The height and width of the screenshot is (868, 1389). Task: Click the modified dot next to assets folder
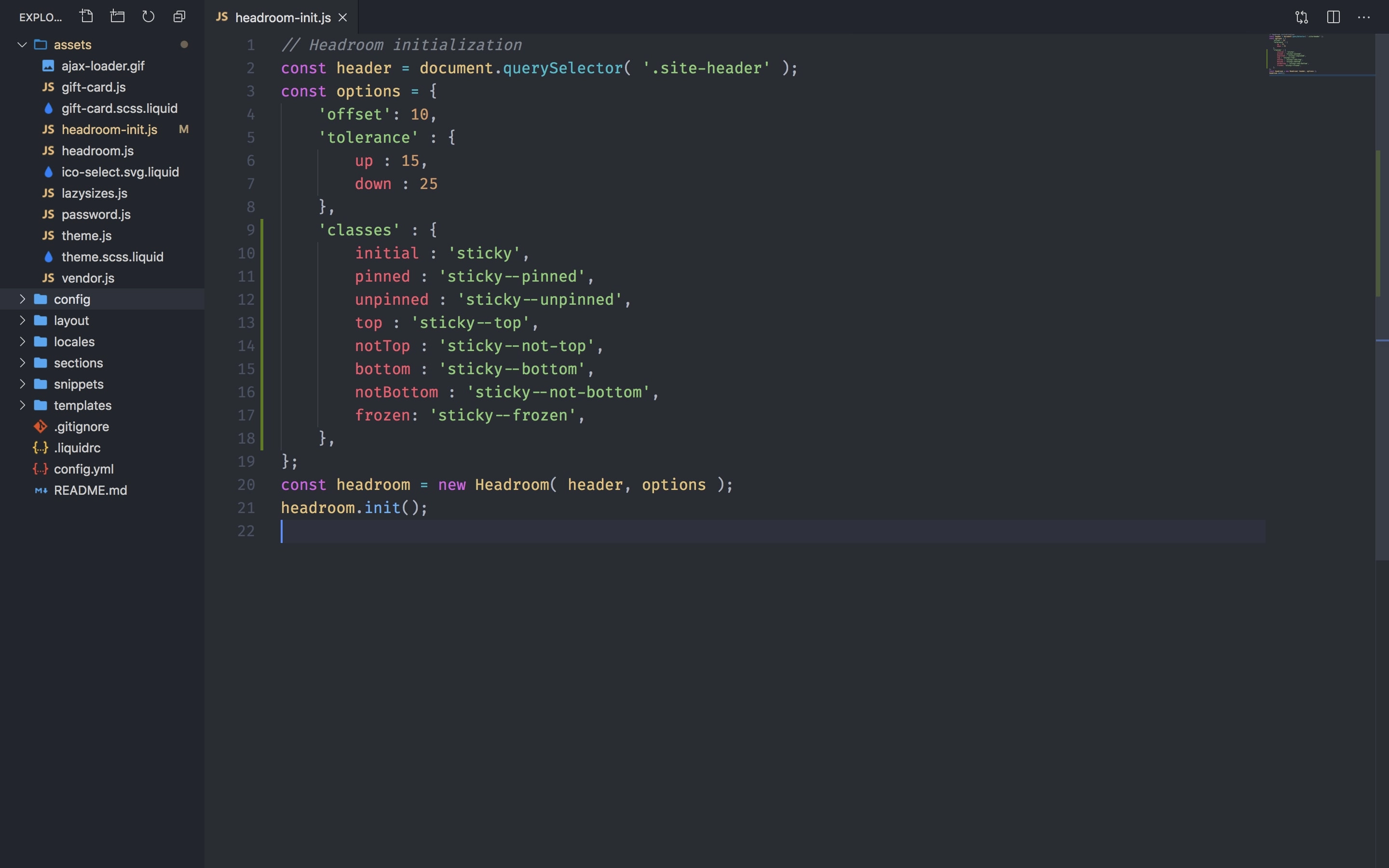point(184,45)
